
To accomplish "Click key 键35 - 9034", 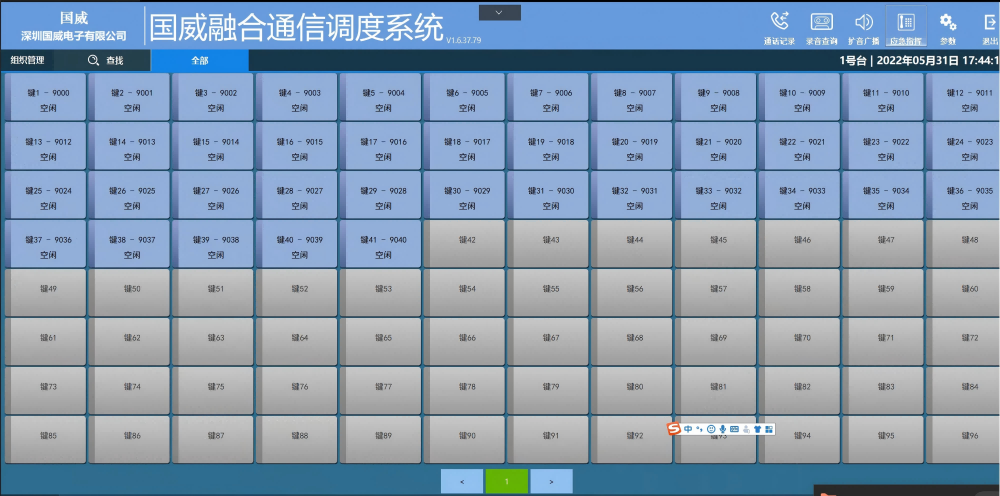I will click(883, 195).
